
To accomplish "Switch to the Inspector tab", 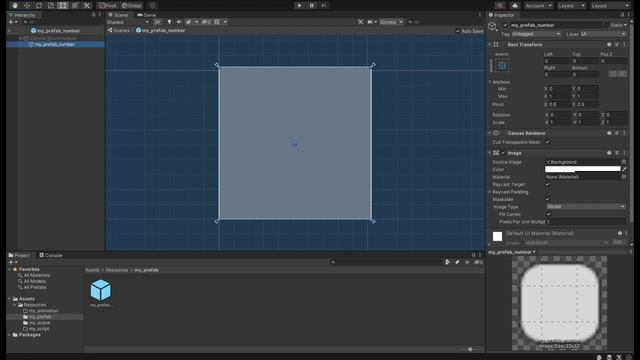I will 502,15.
